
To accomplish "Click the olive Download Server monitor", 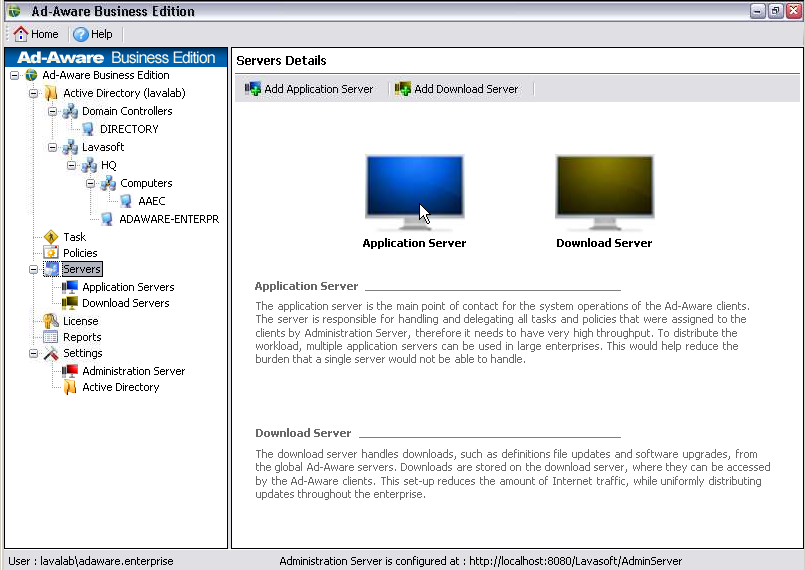I will (x=605, y=192).
